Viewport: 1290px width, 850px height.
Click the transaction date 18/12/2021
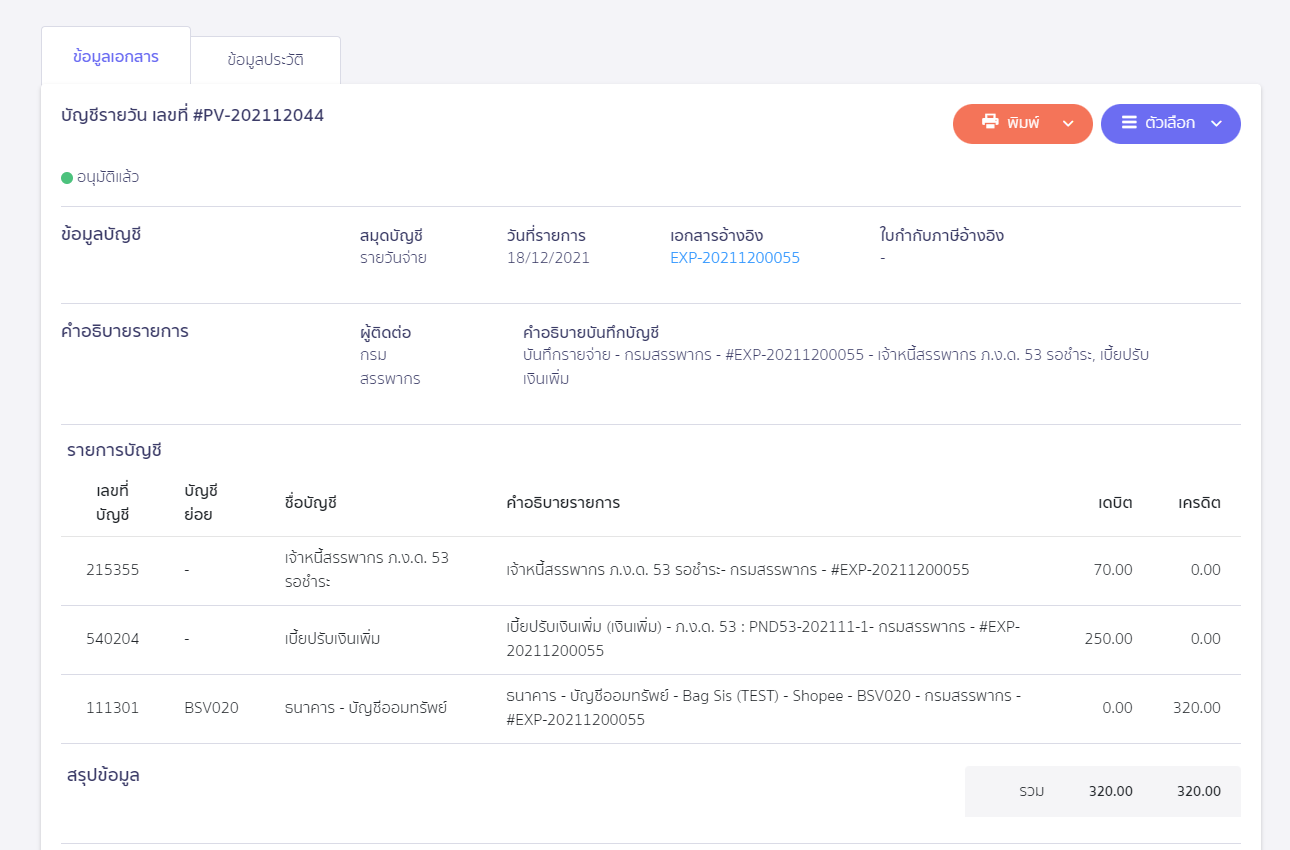[x=548, y=258]
